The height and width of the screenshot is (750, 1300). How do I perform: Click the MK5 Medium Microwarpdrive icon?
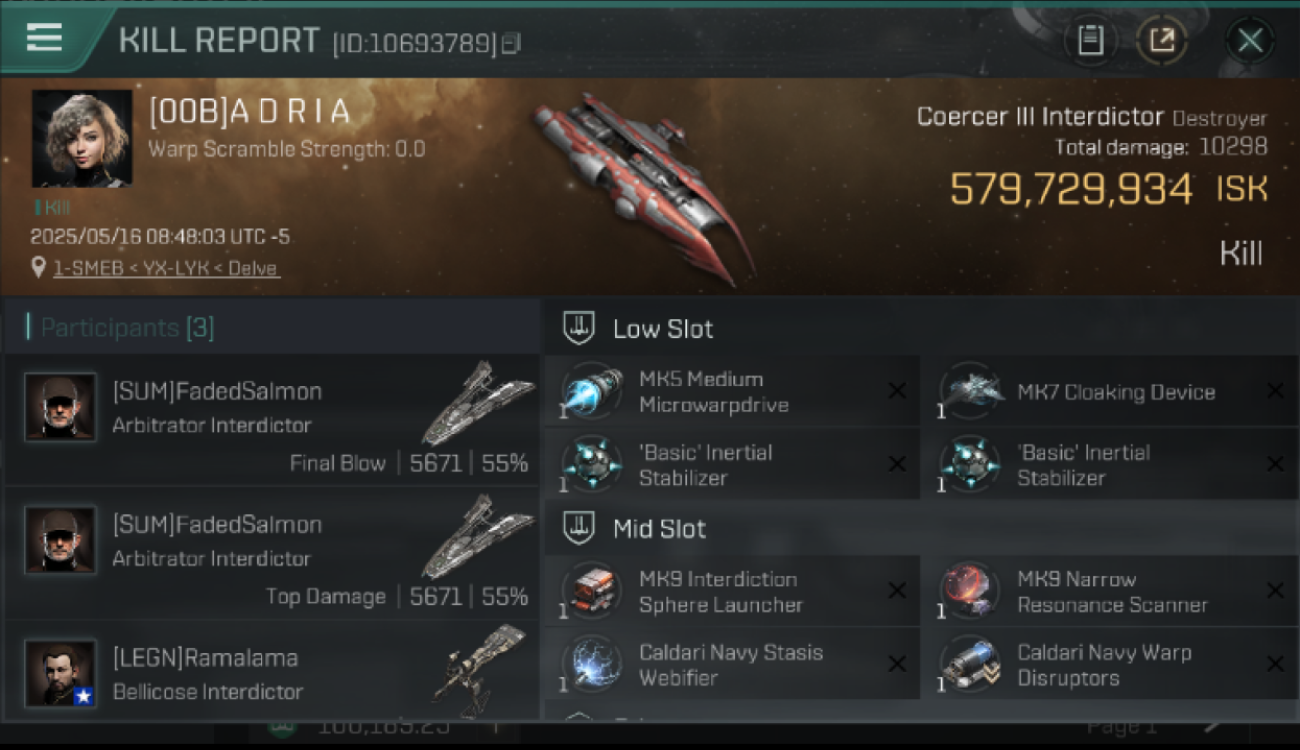point(591,391)
